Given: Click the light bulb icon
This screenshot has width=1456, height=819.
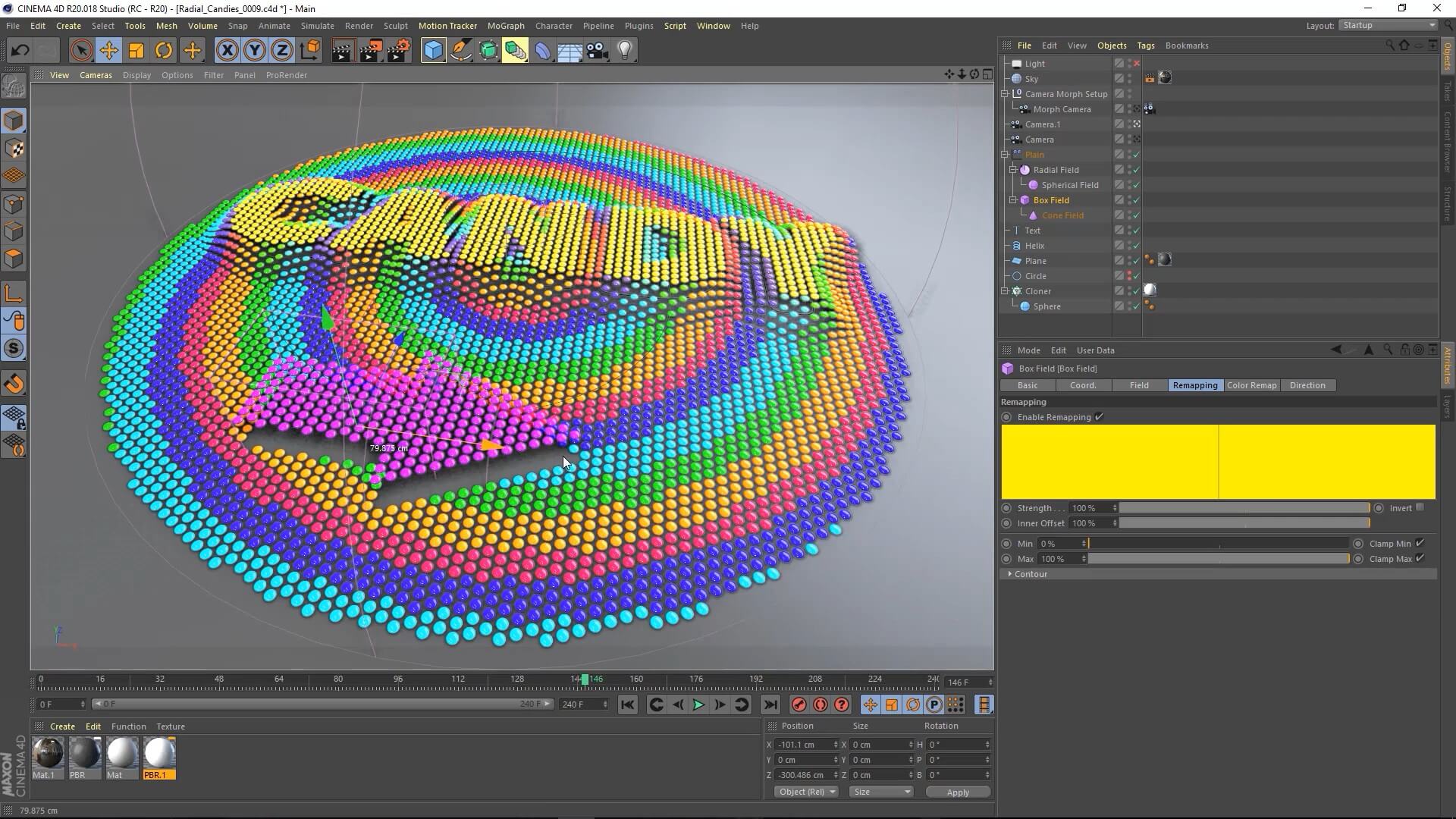Looking at the screenshot, I should click(x=625, y=51).
